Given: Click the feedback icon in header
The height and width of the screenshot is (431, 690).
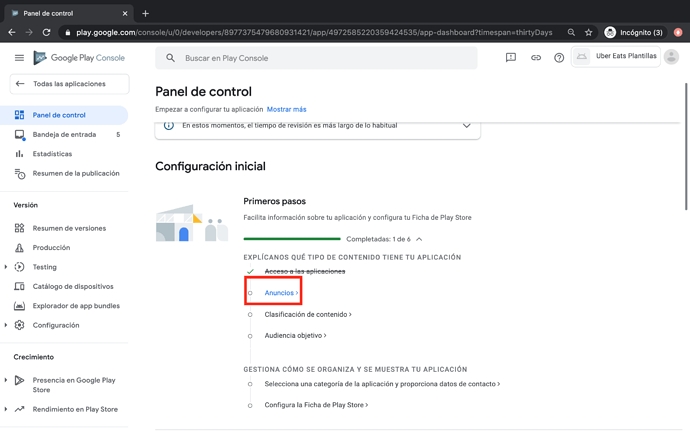Looking at the screenshot, I should click(511, 58).
